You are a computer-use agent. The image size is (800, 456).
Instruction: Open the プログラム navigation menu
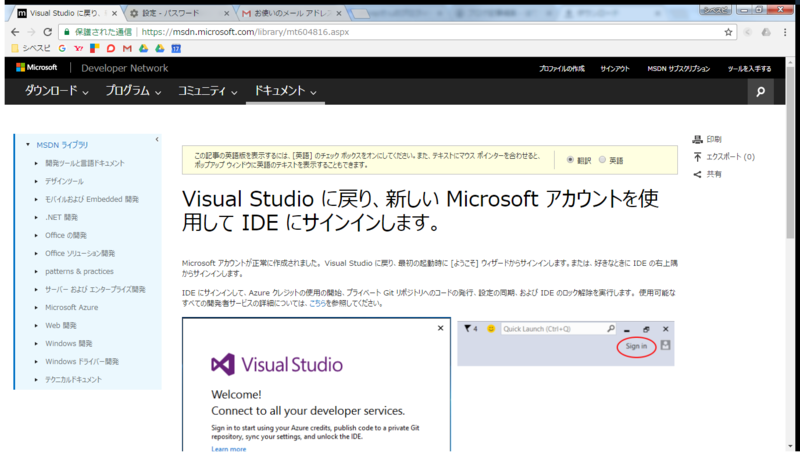pos(133,91)
